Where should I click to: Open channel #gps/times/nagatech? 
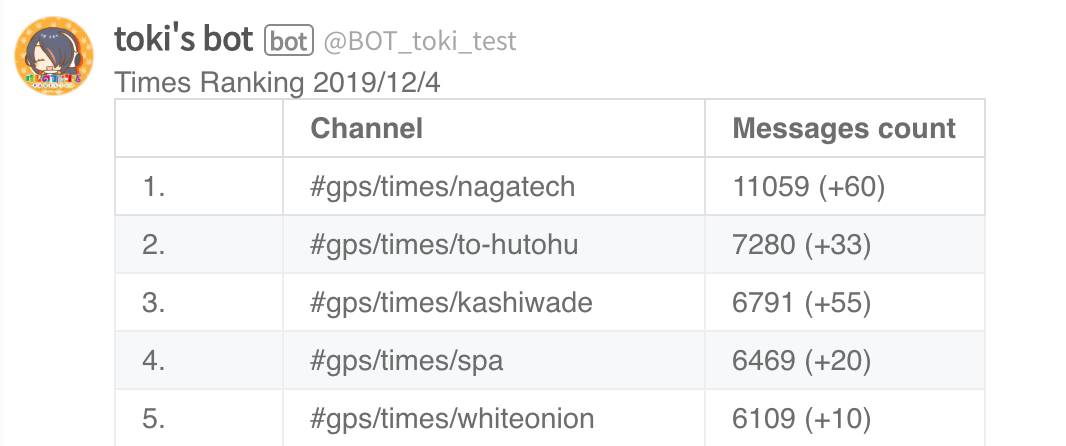tap(443, 186)
